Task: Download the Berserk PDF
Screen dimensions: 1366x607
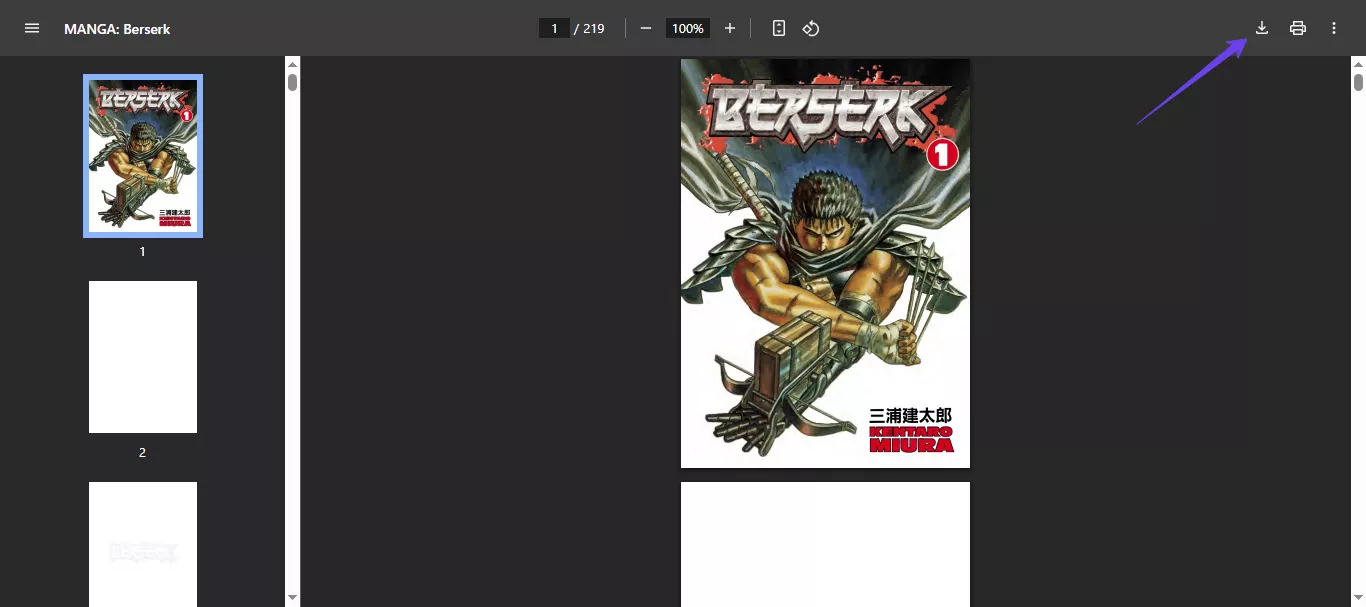Action: [1261, 28]
